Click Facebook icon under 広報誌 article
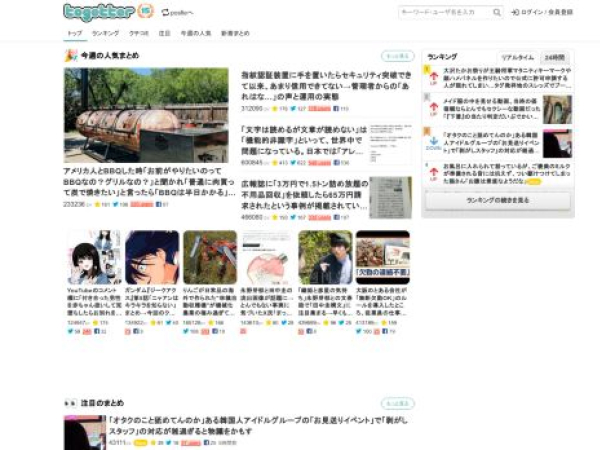 [x=336, y=217]
